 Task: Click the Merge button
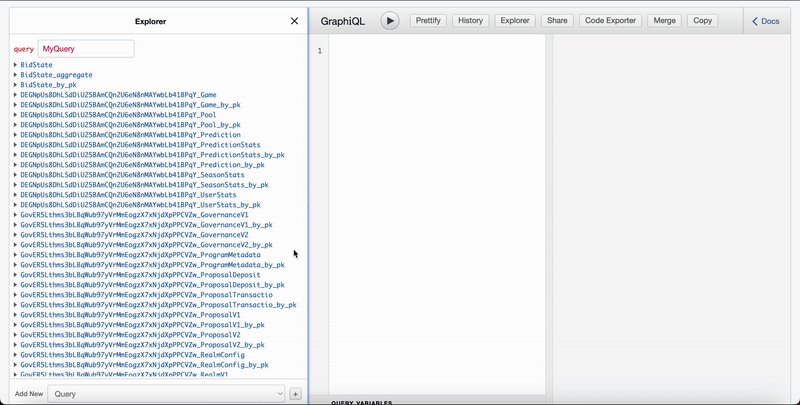point(663,20)
